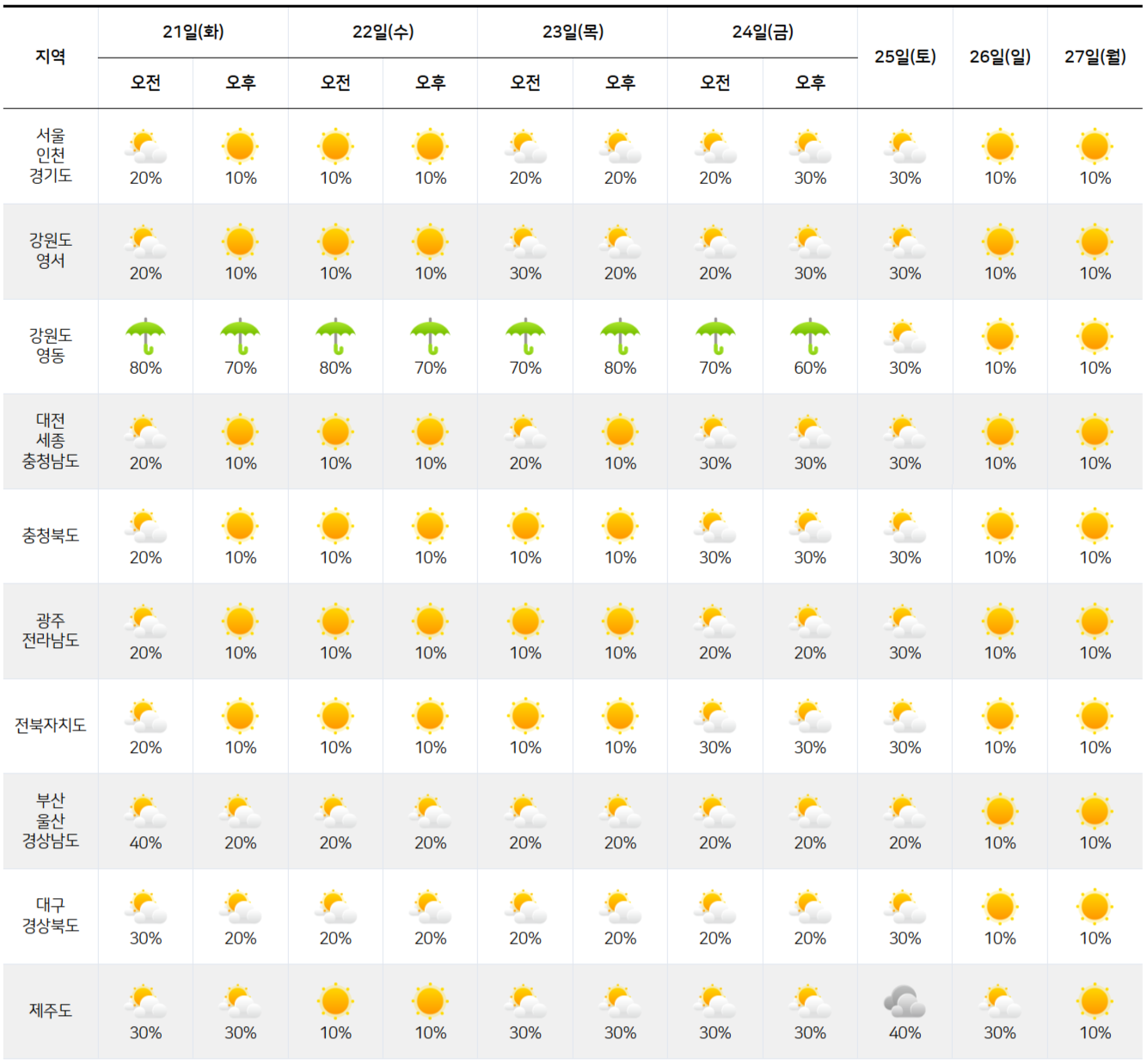
Task: Click the 전북자치도 region label
Action: pyautogui.click(x=51, y=725)
